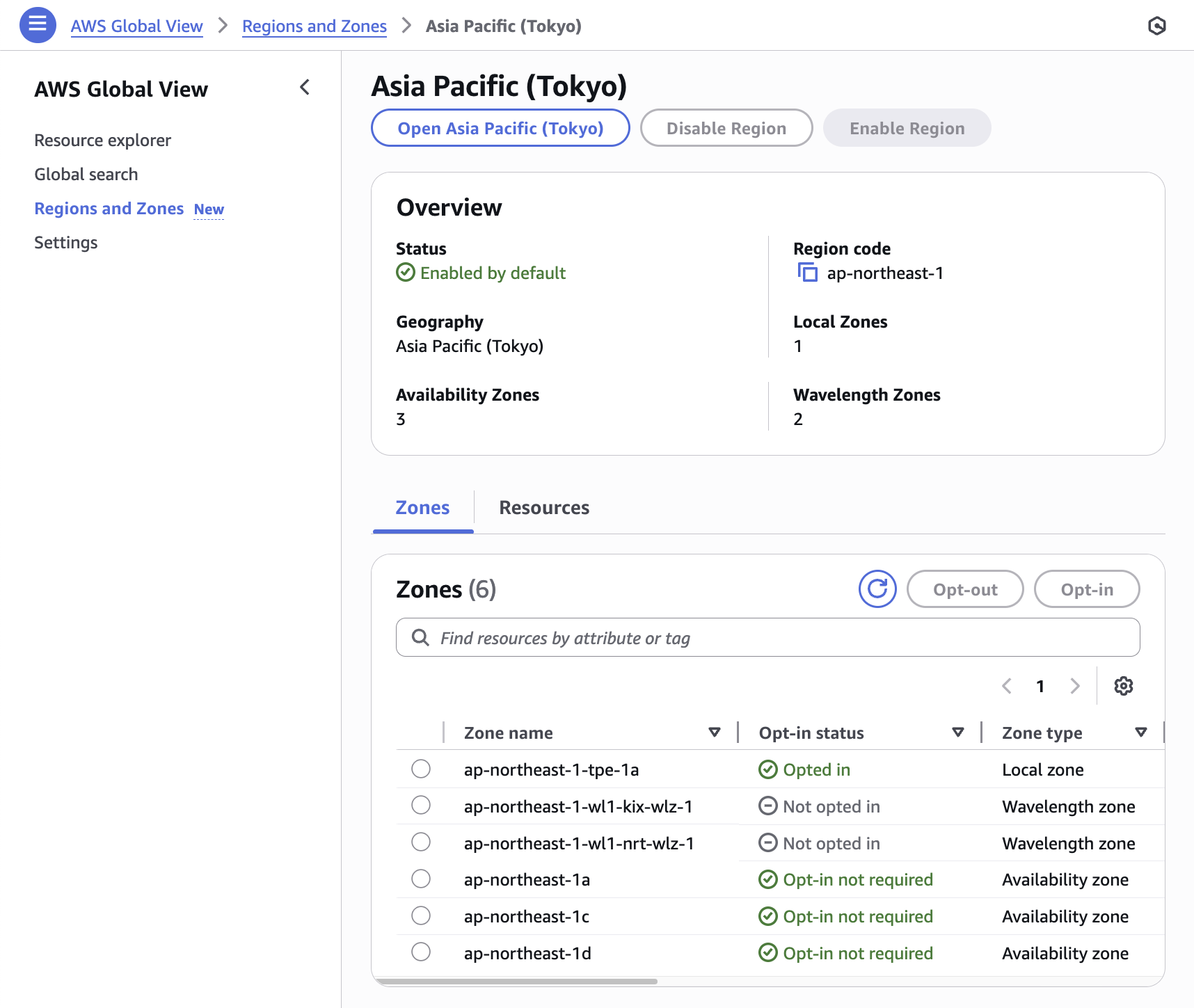
Task: Select the ap-northeast-1-wl1-kix-wlz-1 radio button
Action: pos(421,806)
